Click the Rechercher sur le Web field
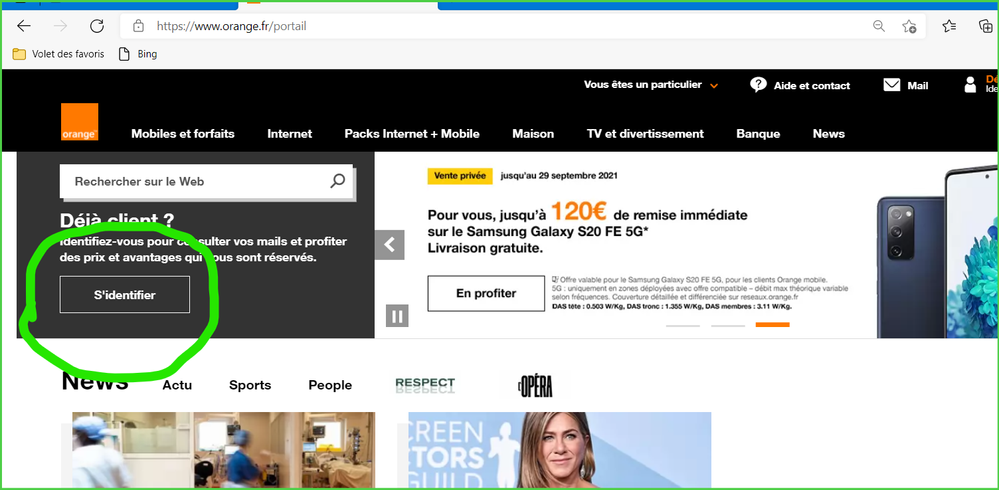 coord(207,182)
